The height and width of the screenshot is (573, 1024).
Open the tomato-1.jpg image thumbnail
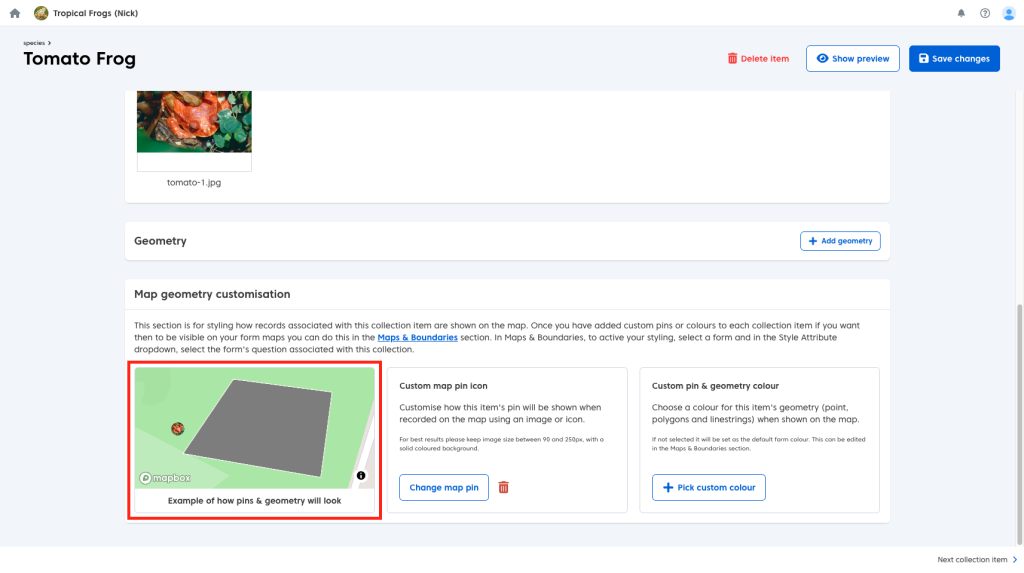click(194, 125)
